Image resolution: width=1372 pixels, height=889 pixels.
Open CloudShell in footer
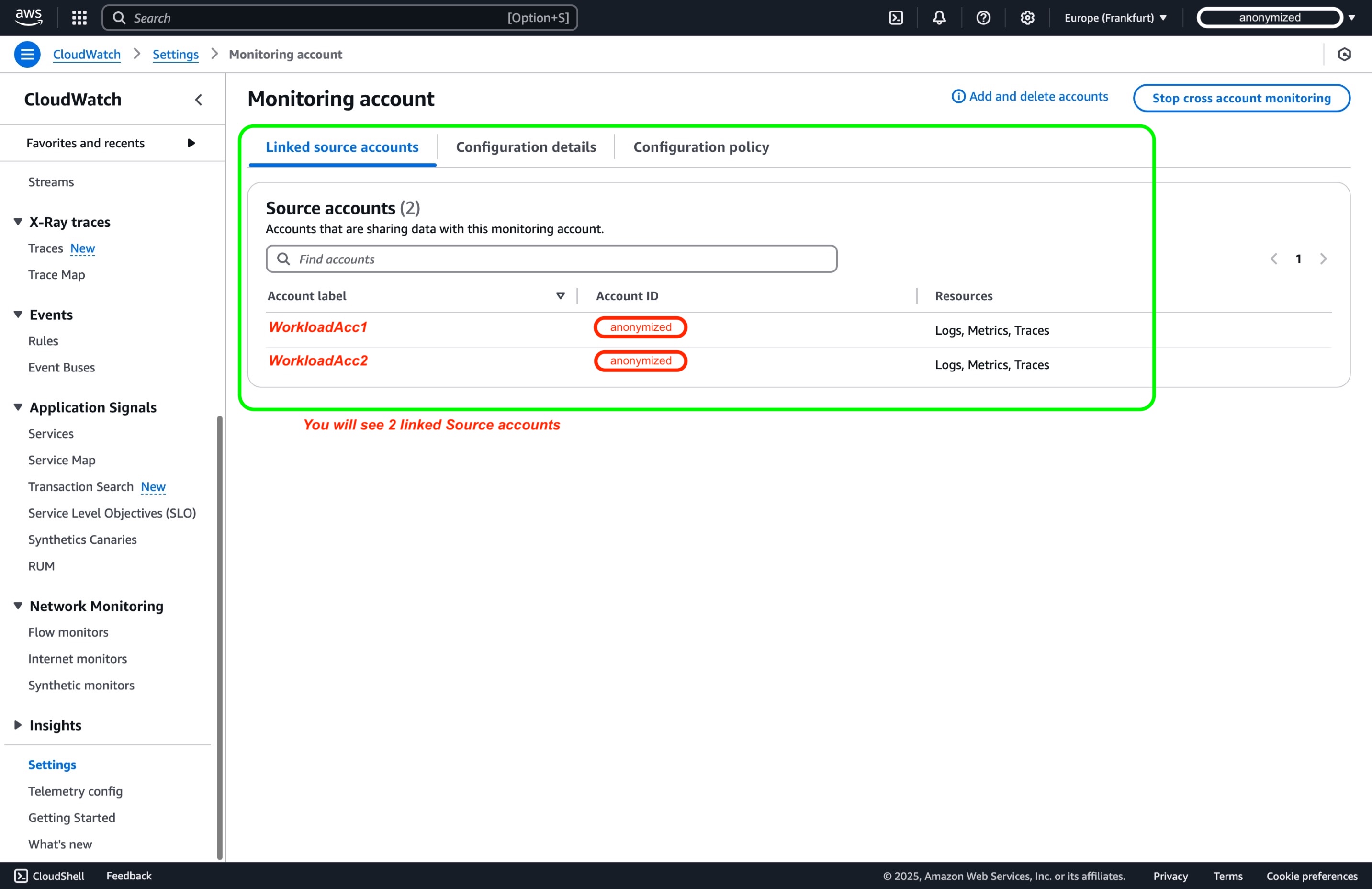coord(50,876)
